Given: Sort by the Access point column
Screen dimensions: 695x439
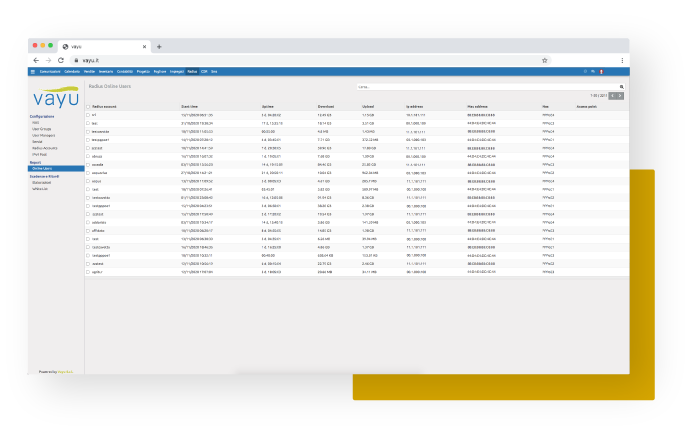Looking at the screenshot, I should tap(586, 107).
